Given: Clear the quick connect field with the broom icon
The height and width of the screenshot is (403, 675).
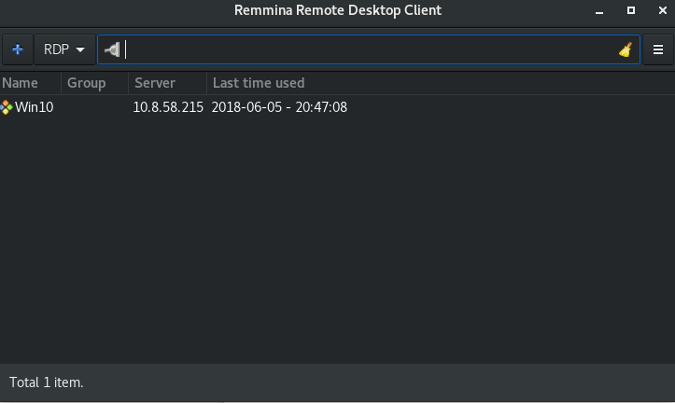Looking at the screenshot, I should 625,50.
